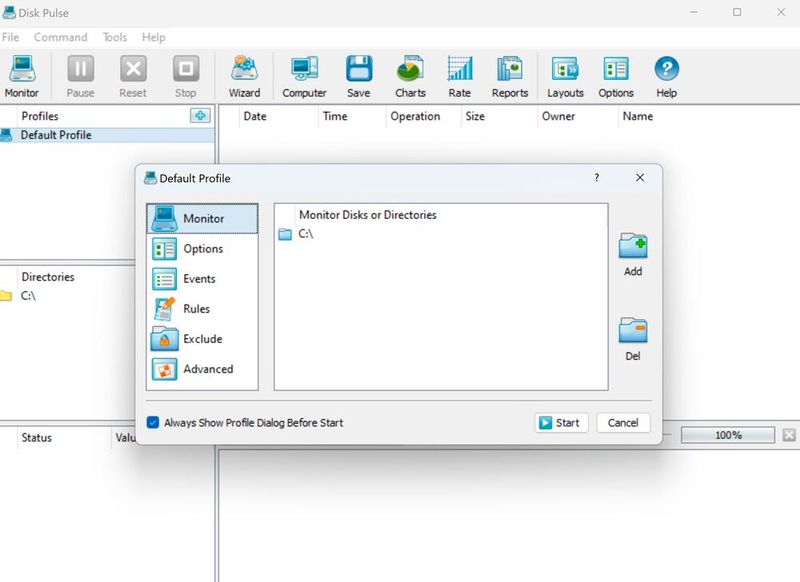Open the Tools menu

(115, 37)
